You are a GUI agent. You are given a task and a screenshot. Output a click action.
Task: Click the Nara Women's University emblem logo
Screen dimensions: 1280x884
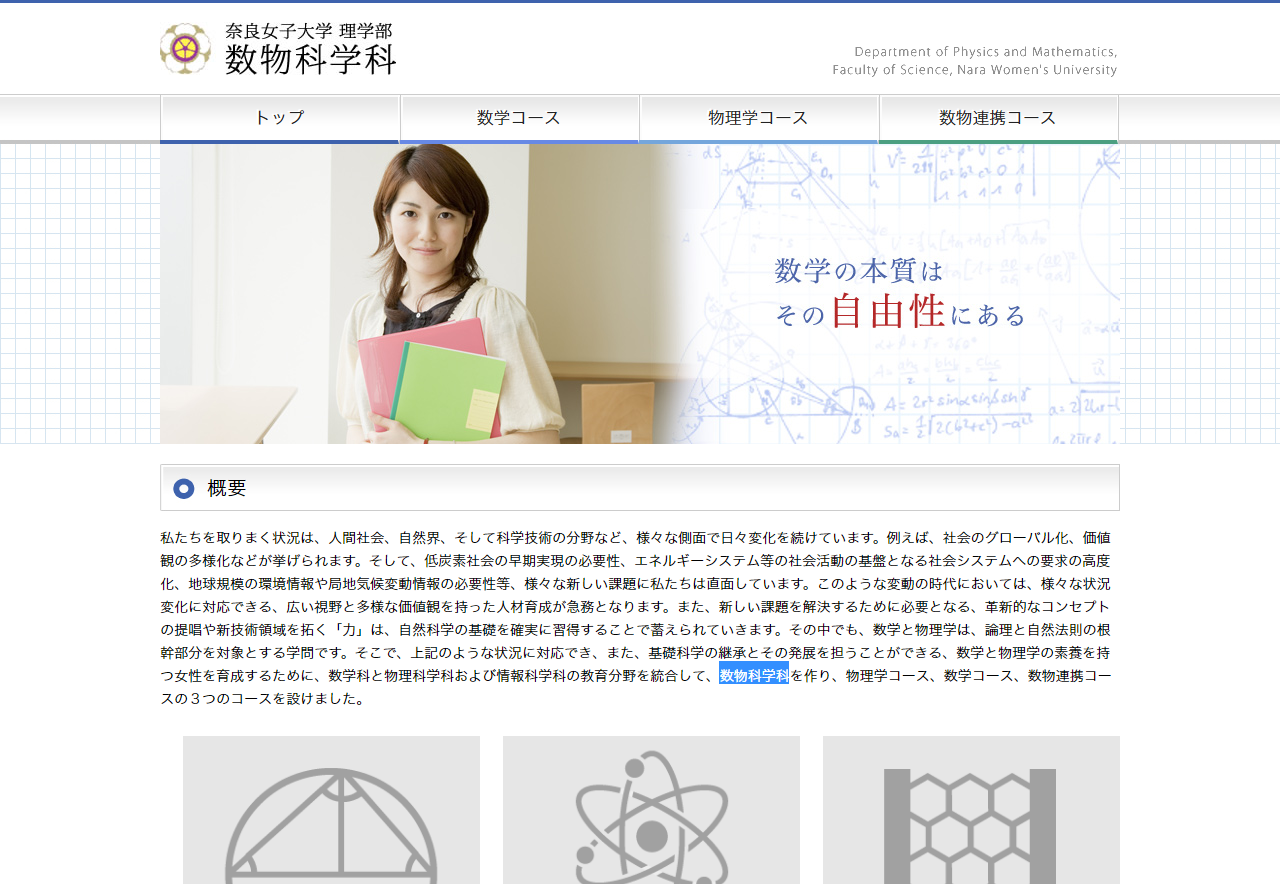(x=185, y=48)
